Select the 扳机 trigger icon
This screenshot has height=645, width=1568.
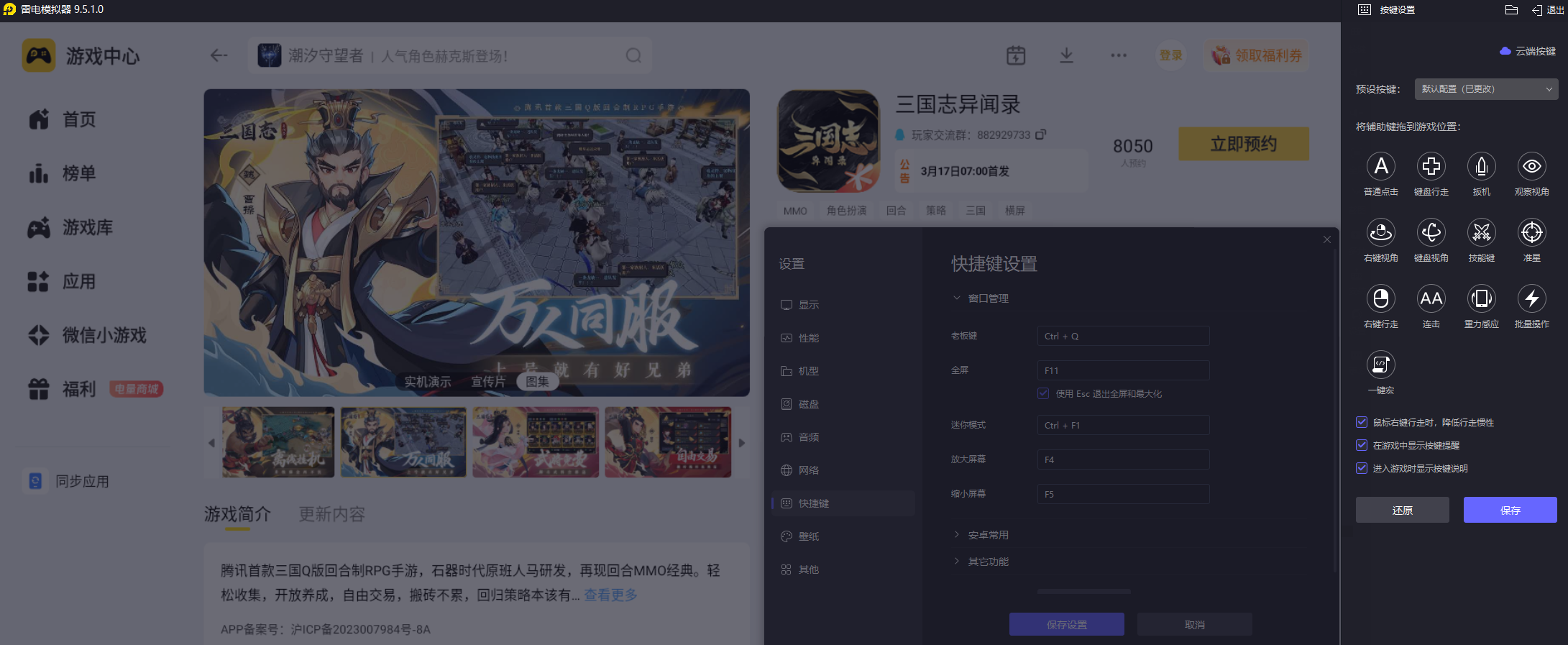tap(1481, 166)
